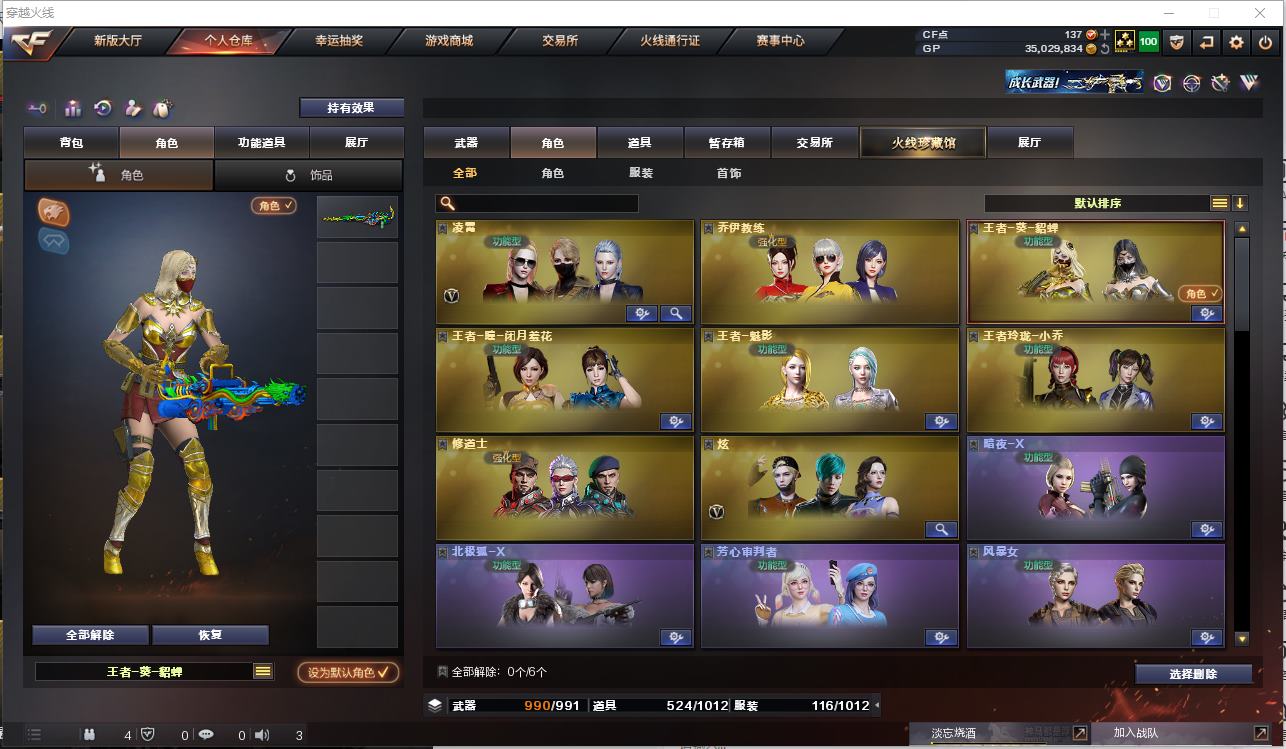
Task: Open the settings gear in the top bar
Action: 1237,42
